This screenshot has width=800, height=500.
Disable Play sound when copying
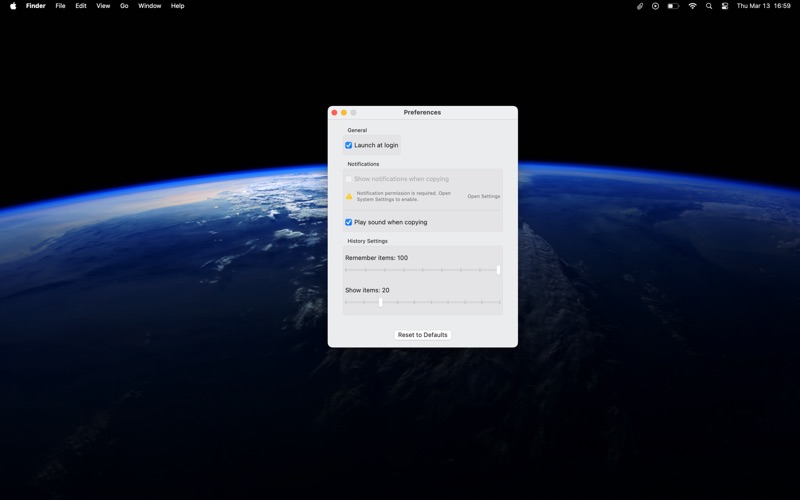(348, 222)
